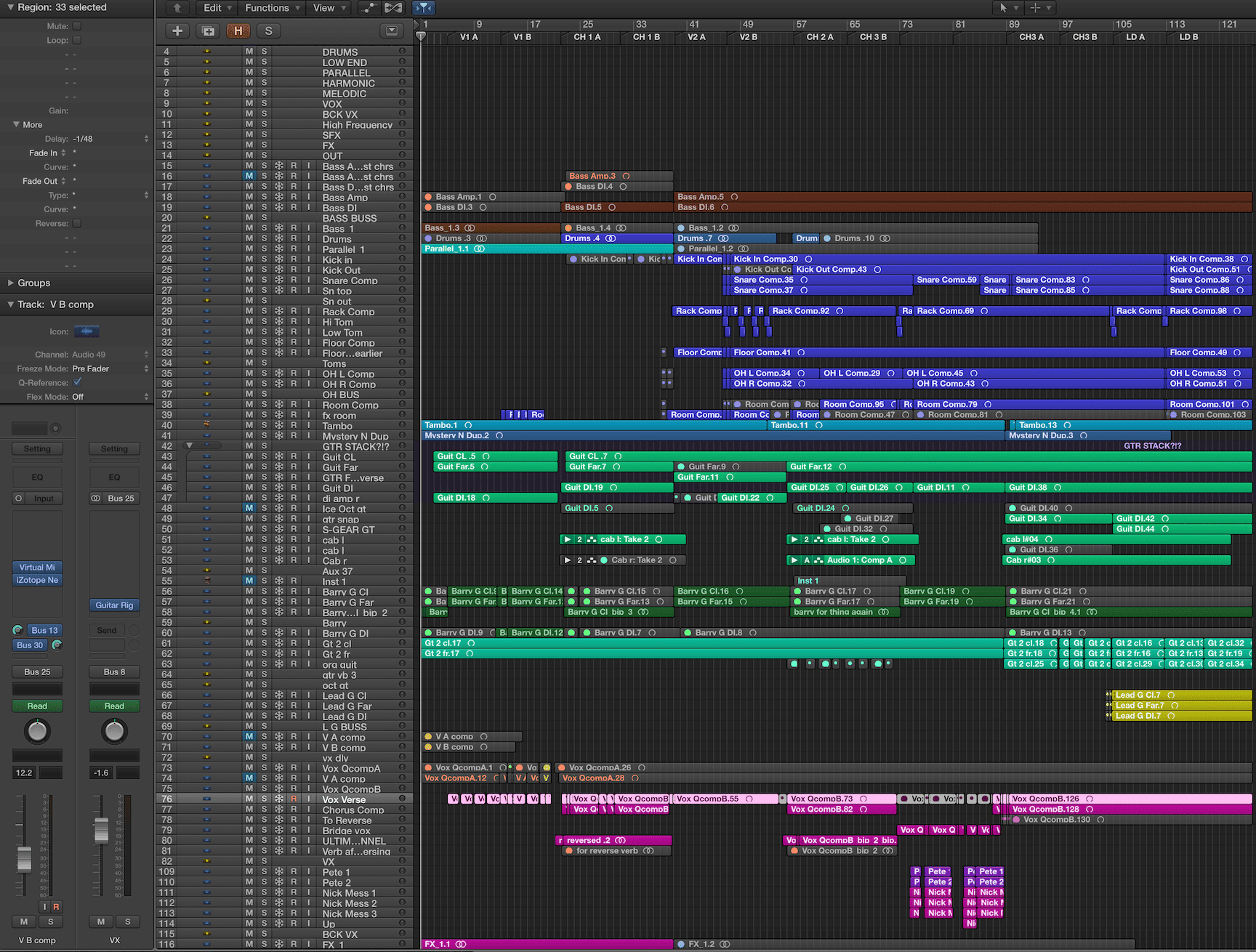Image resolution: width=1256 pixels, height=952 pixels.
Task: Open the Virtual Mi plug-in slot
Action: 37,567
